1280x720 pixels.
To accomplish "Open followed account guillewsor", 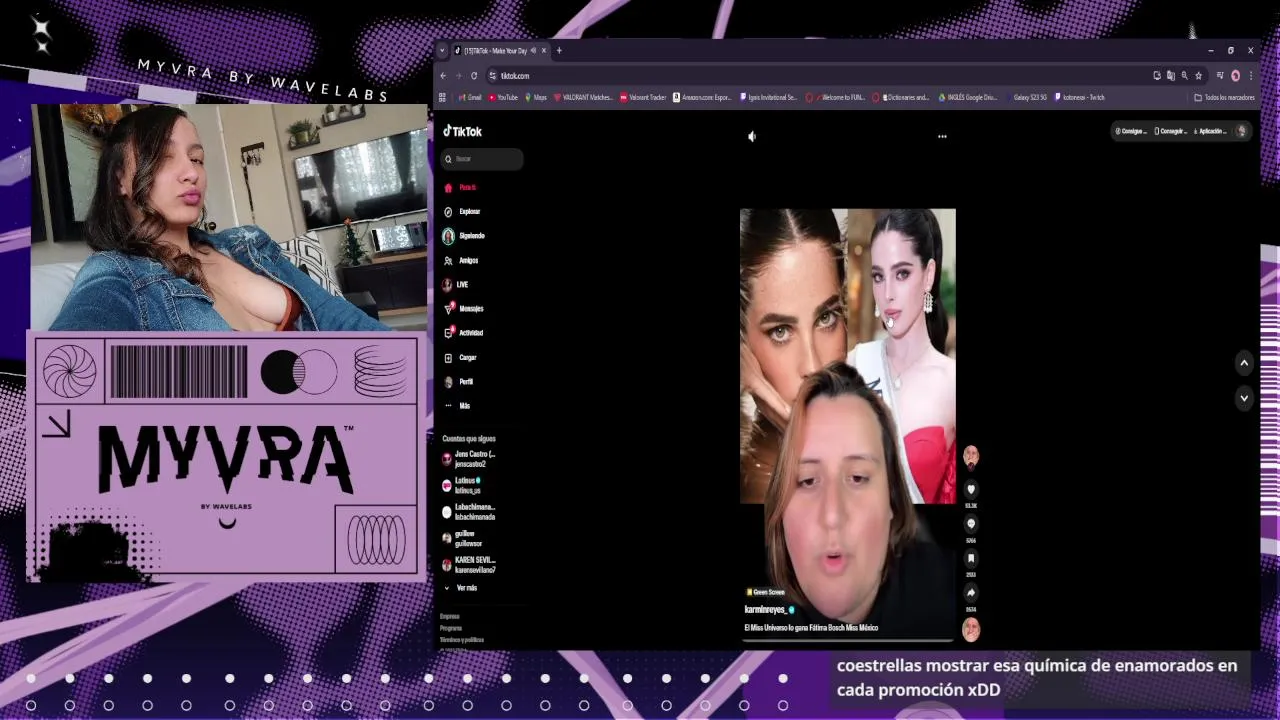I will tap(463, 538).
